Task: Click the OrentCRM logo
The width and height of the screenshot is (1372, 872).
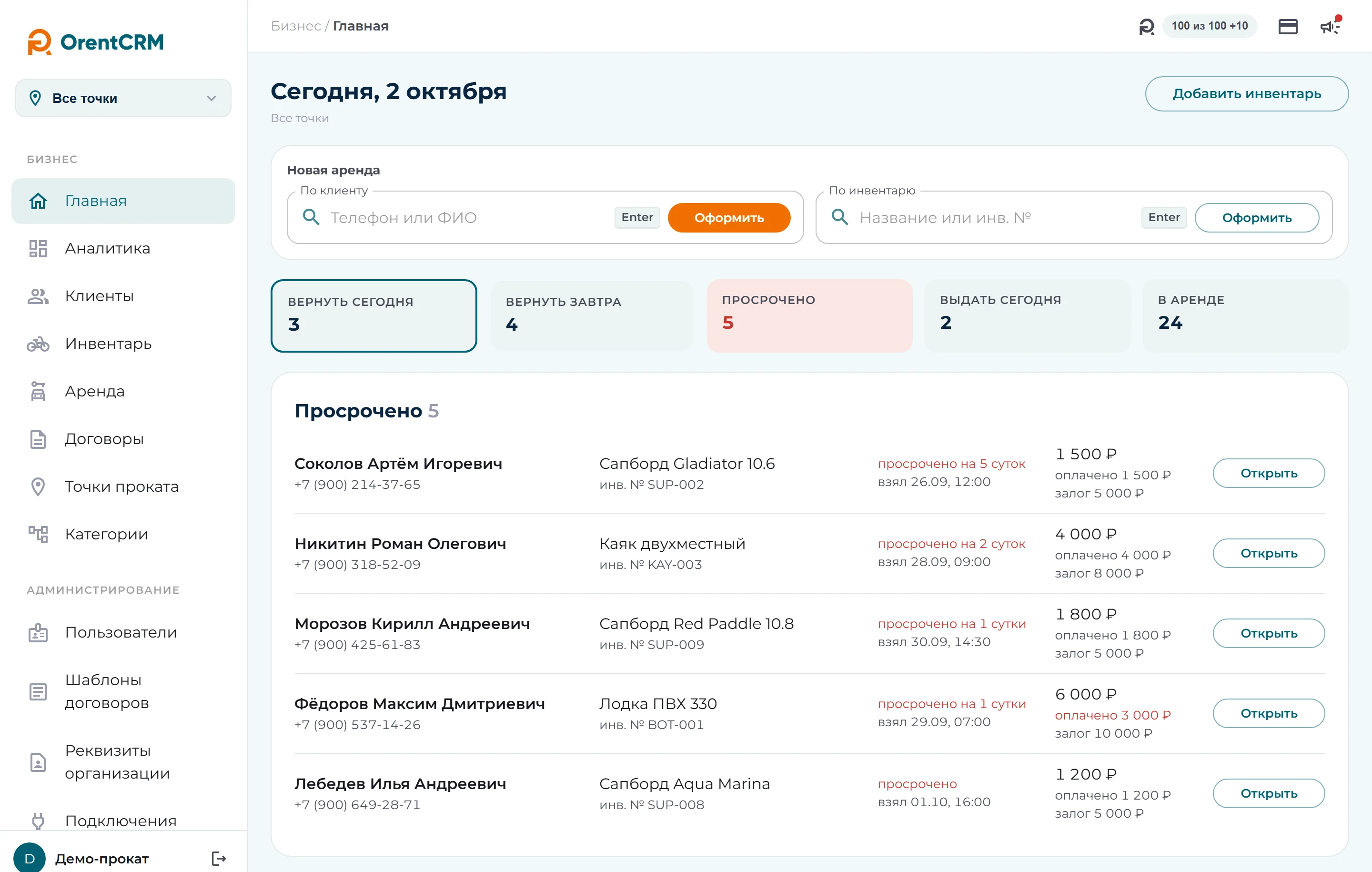Action: pos(96,42)
